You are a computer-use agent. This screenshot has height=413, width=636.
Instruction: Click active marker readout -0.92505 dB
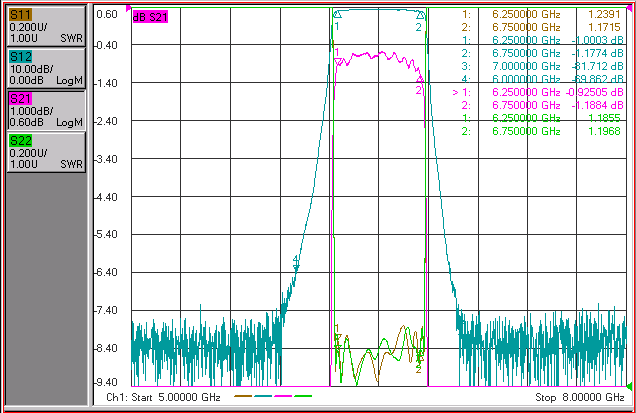[x=594, y=92]
